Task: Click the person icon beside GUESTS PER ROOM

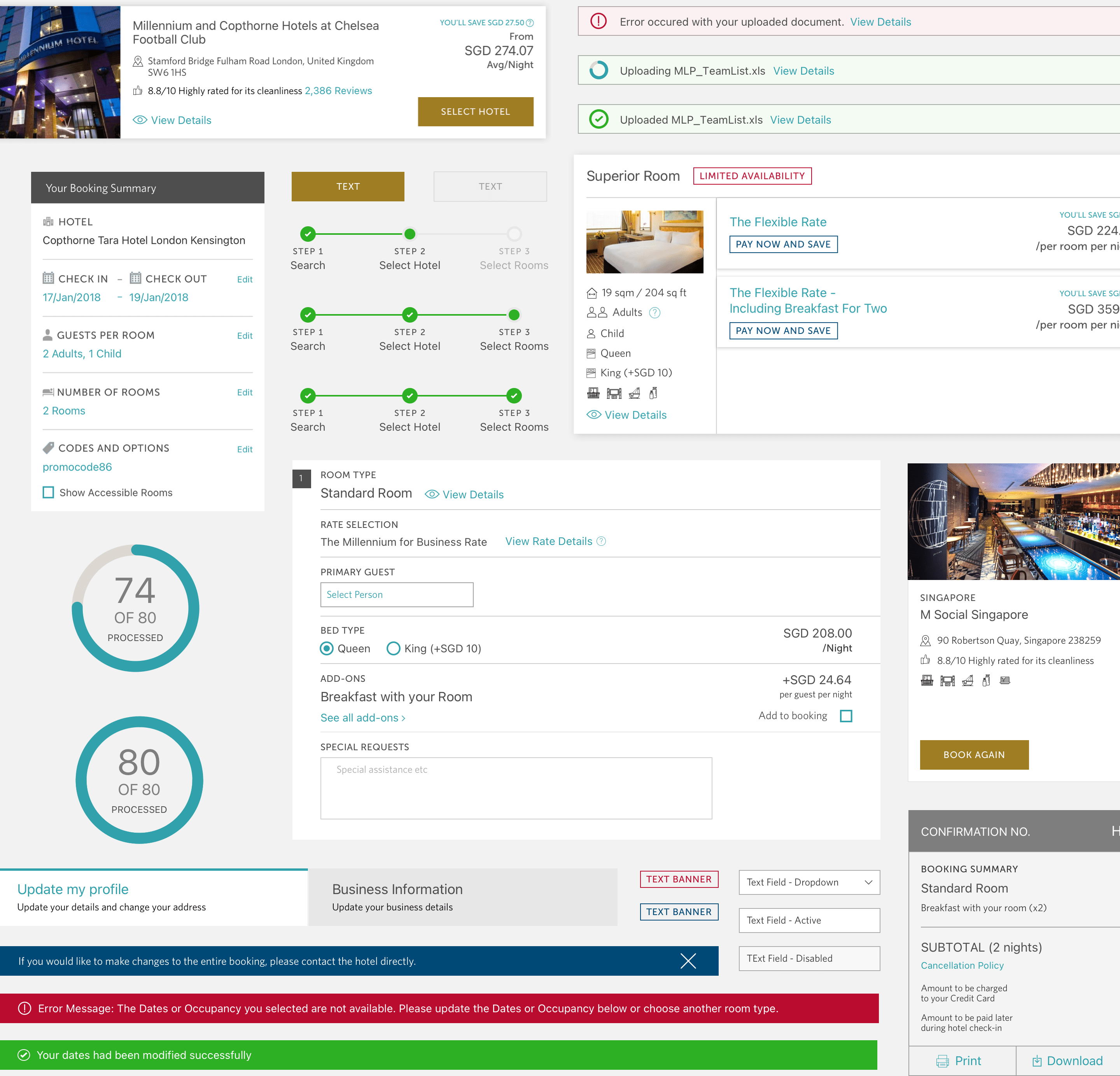Action: (x=48, y=335)
